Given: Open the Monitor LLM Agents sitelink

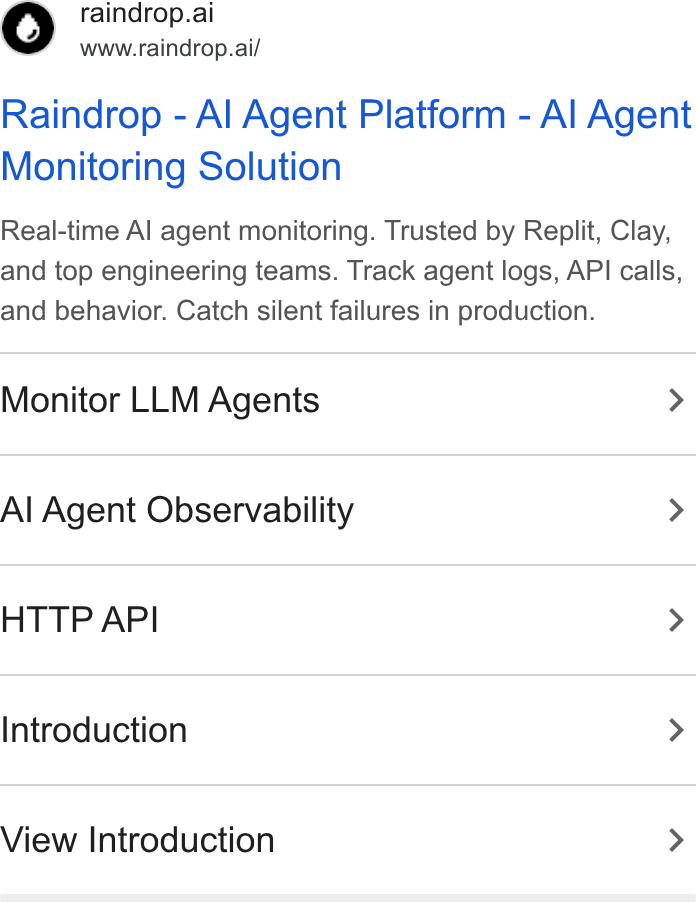Looking at the screenshot, I should [x=348, y=400].
